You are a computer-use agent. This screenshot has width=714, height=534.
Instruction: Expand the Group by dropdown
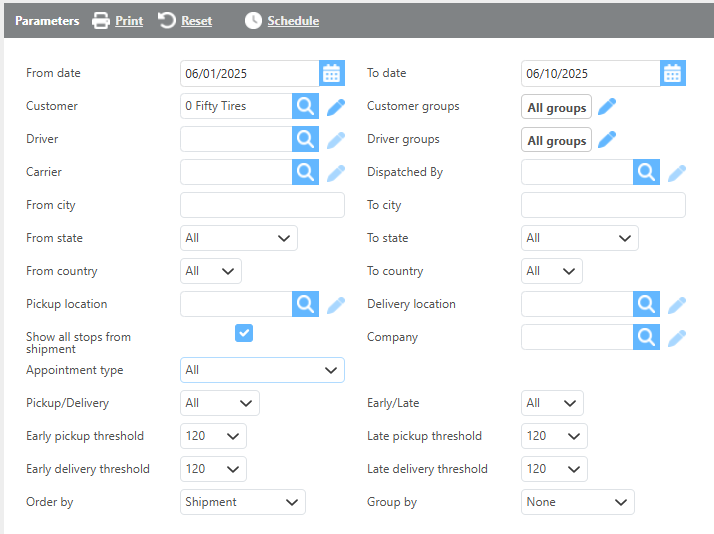pyautogui.click(x=577, y=502)
